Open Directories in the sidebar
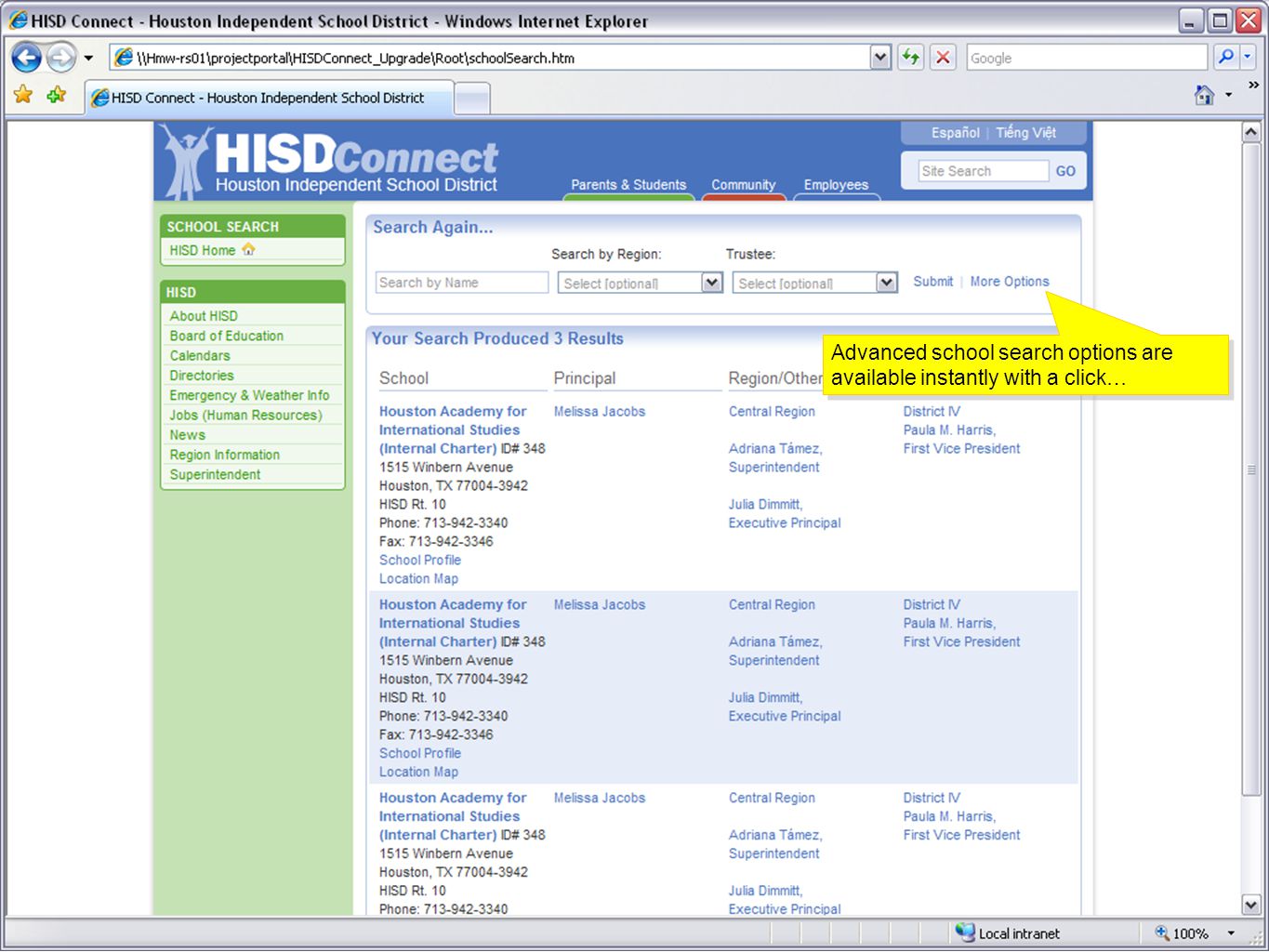The height and width of the screenshot is (952, 1269). (202, 376)
